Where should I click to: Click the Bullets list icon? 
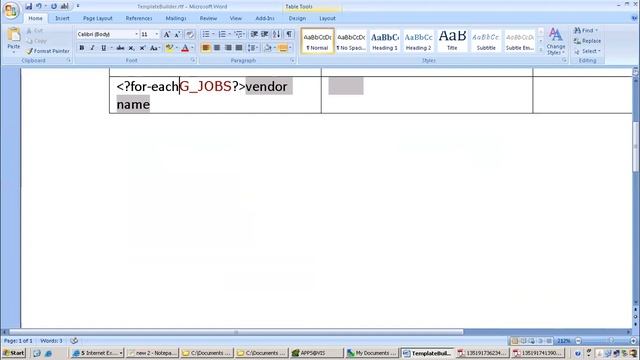(206, 34)
